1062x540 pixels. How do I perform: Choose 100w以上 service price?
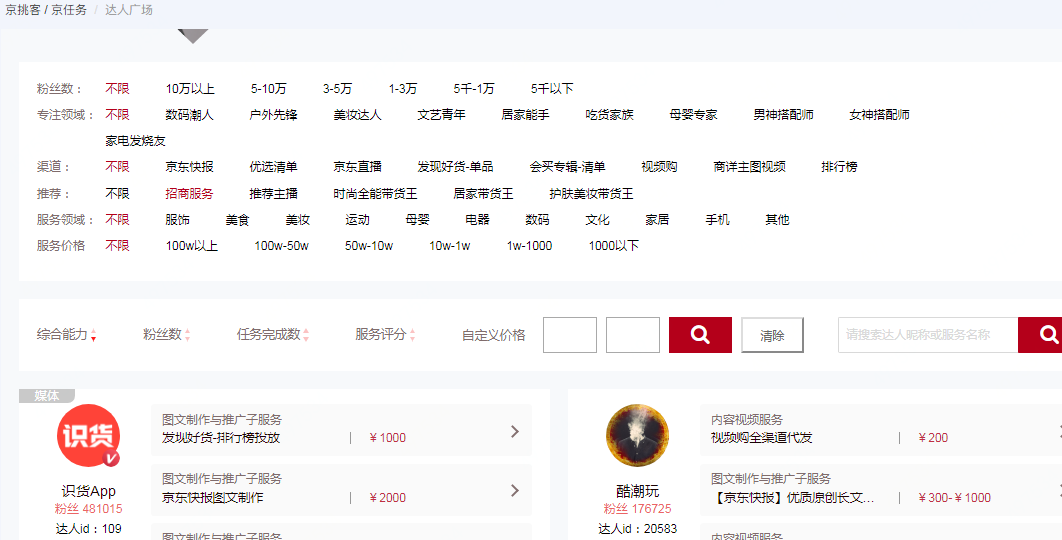(x=192, y=246)
